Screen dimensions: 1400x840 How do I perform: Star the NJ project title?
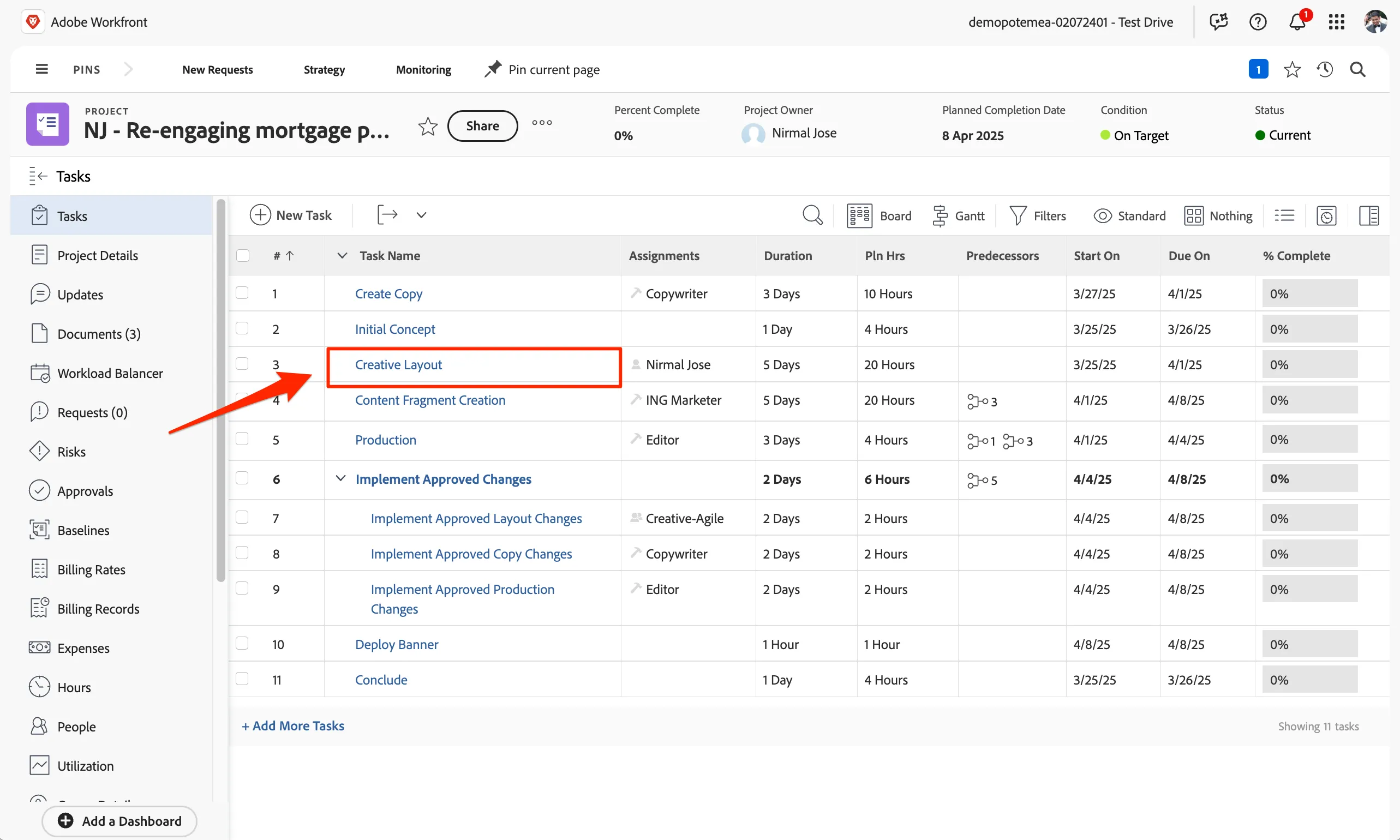pos(428,126)
